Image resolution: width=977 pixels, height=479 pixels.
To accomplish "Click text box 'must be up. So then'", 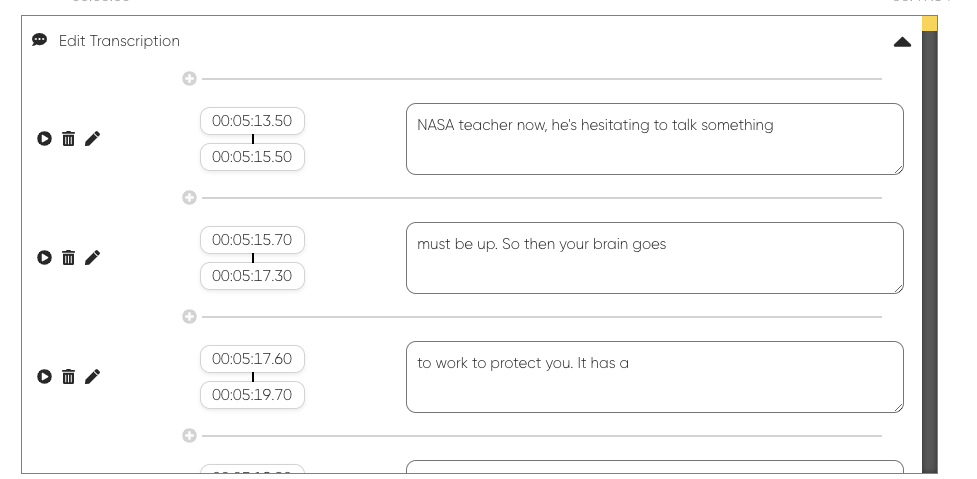I will coord(654,258).
